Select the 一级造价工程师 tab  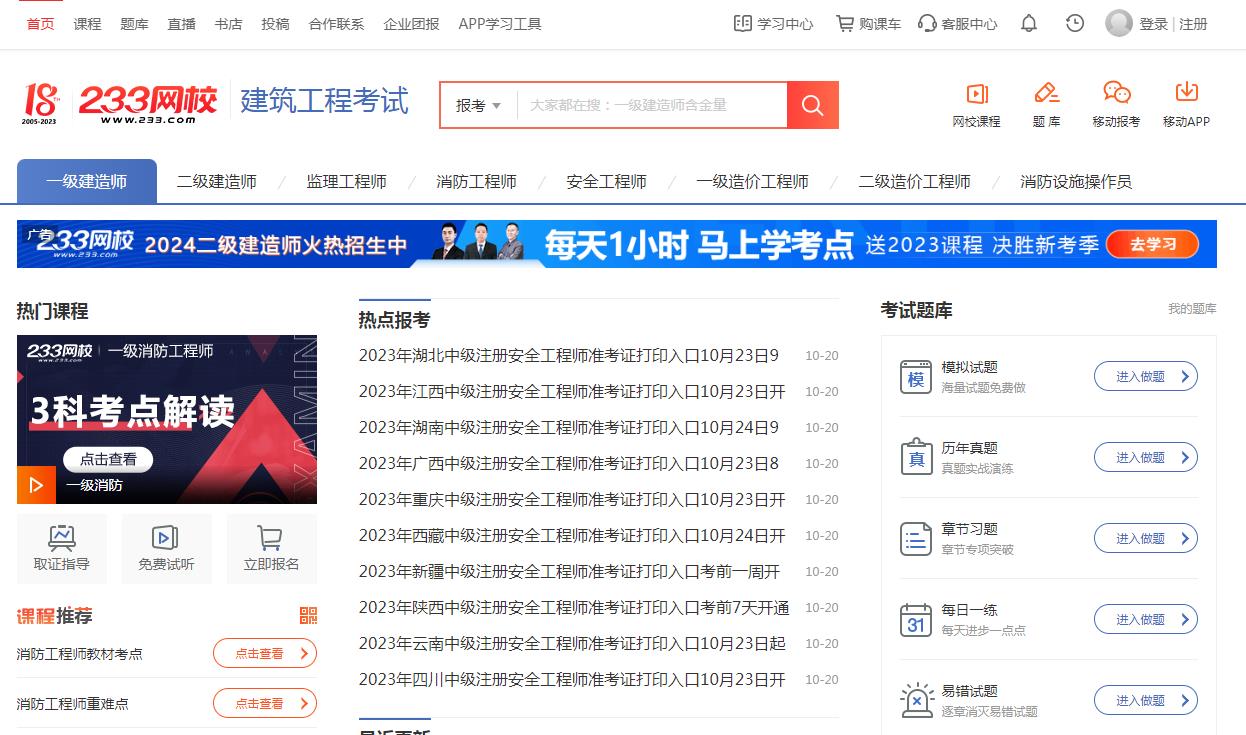(753, 181)
